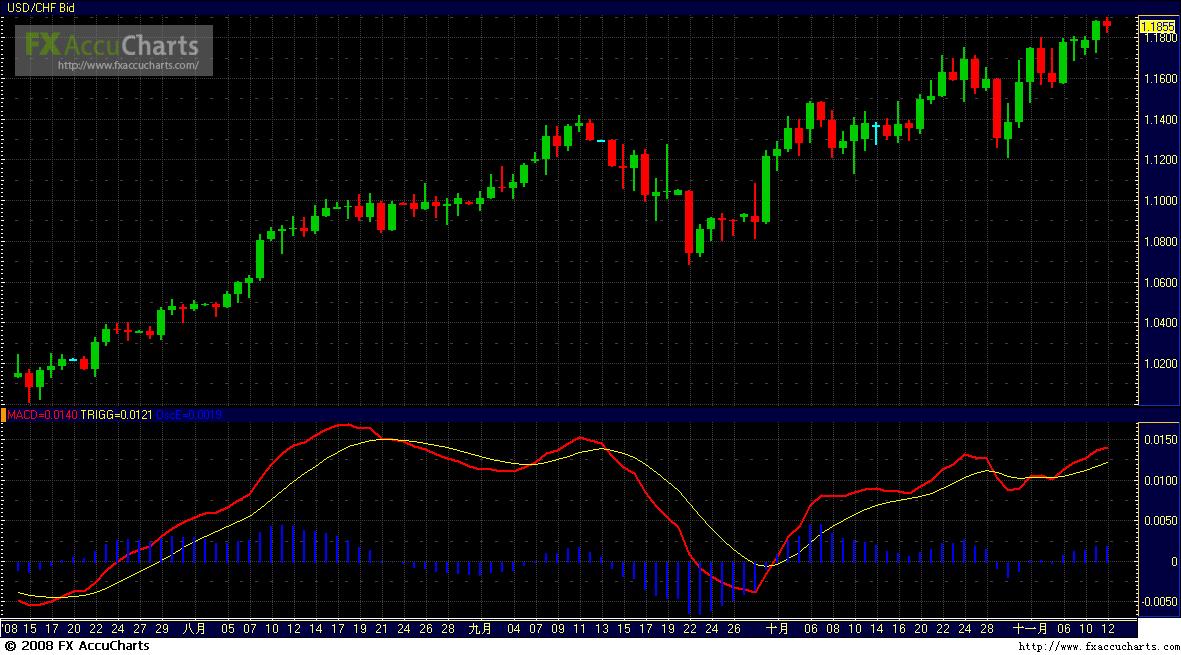1181x655 pixels.
Task: Click the 八月 month label on date axis
Action: point(194,629)
